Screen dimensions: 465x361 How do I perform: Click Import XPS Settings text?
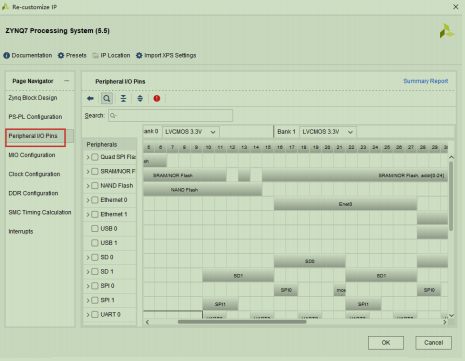[170, 55]
